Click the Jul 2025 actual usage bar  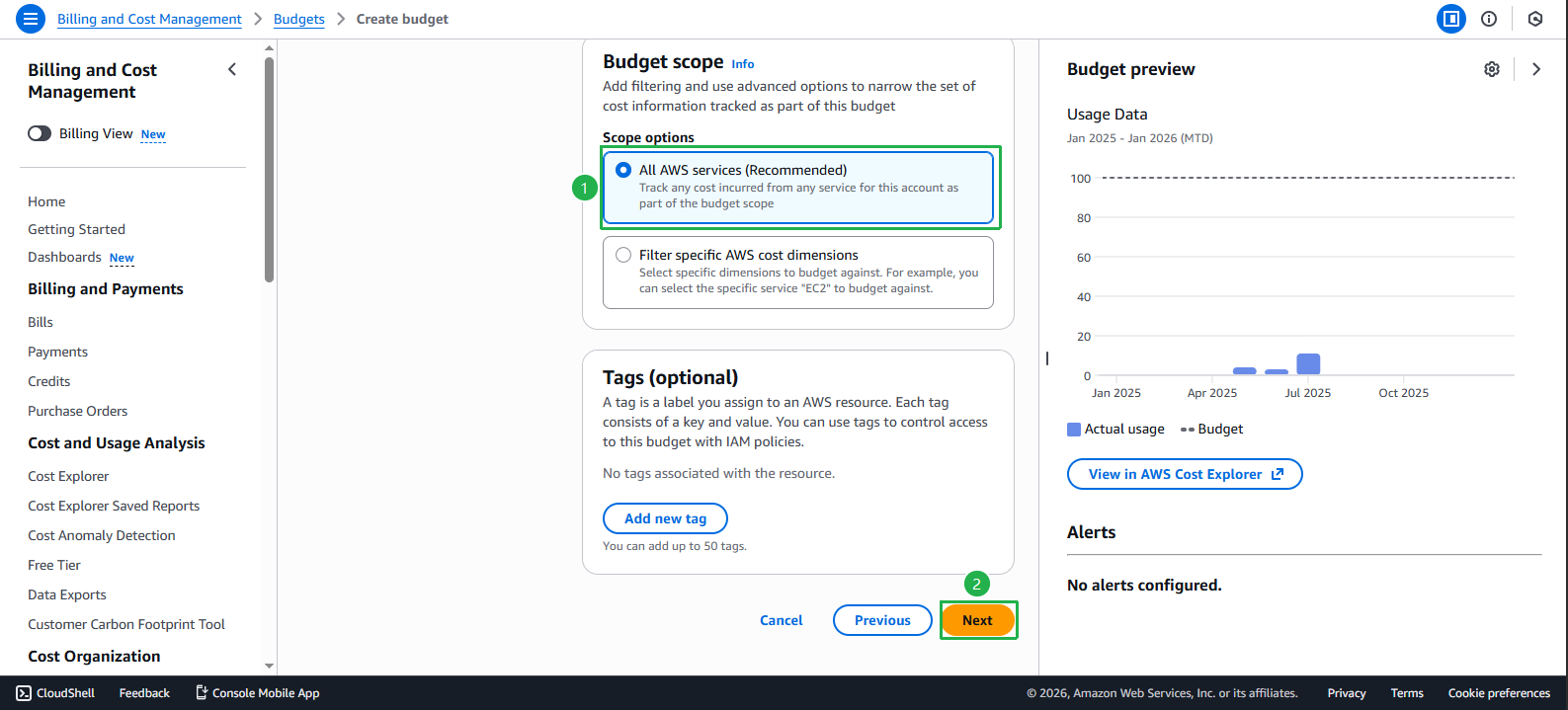click(x=1308, y=364)
